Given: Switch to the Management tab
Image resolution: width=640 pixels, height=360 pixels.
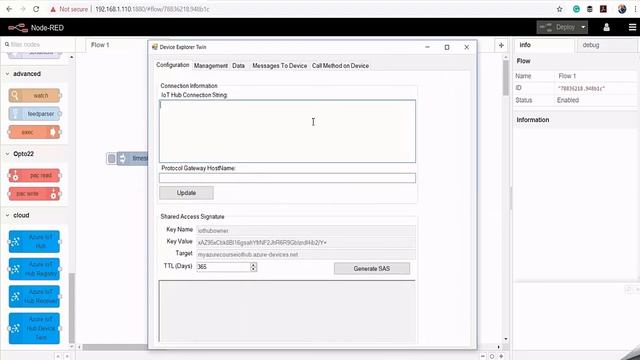Looking at the screenshot, I should pos(211,66).
